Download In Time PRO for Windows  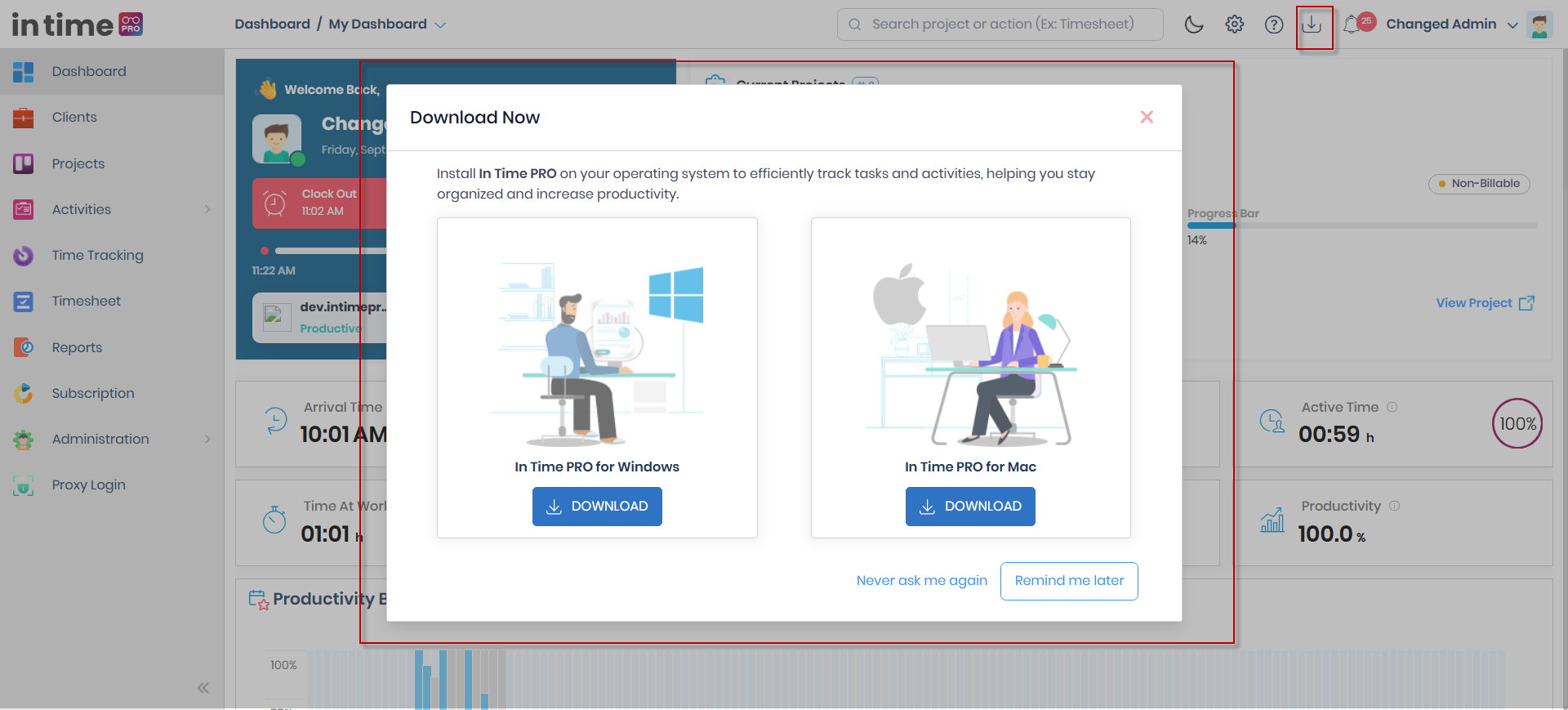[597, 507]
